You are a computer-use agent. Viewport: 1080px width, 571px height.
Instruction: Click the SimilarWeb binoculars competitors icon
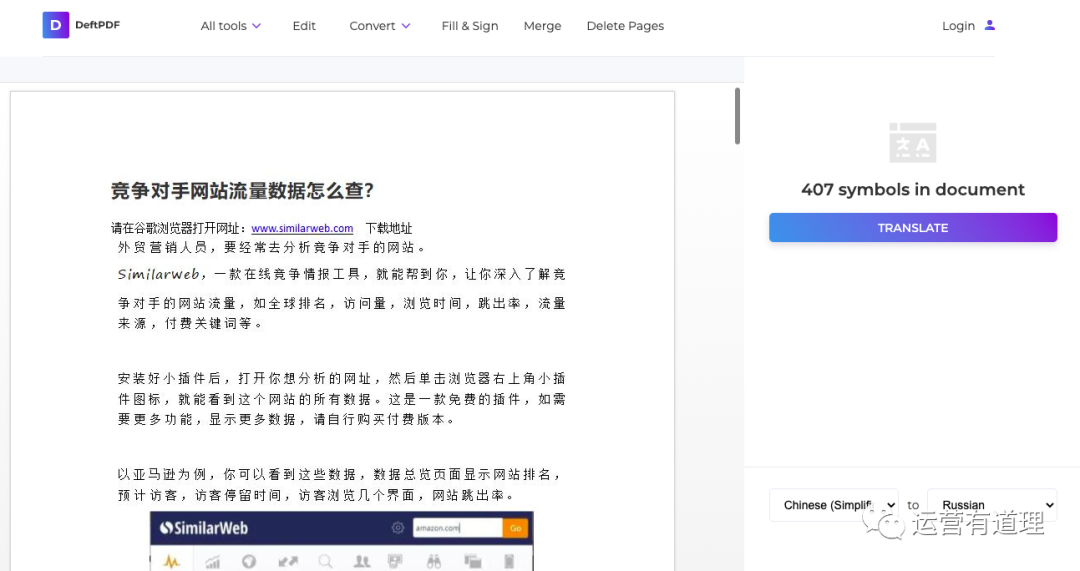click(x=434, y=562)
